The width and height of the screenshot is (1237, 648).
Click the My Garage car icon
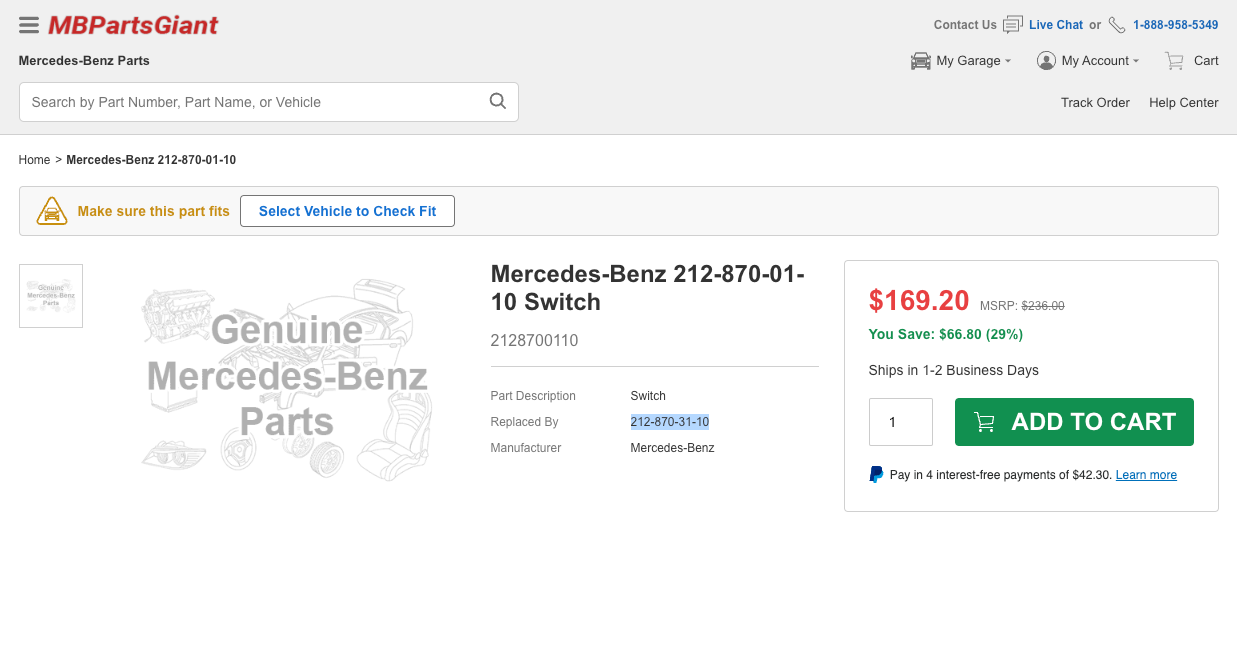pos(921,61)
